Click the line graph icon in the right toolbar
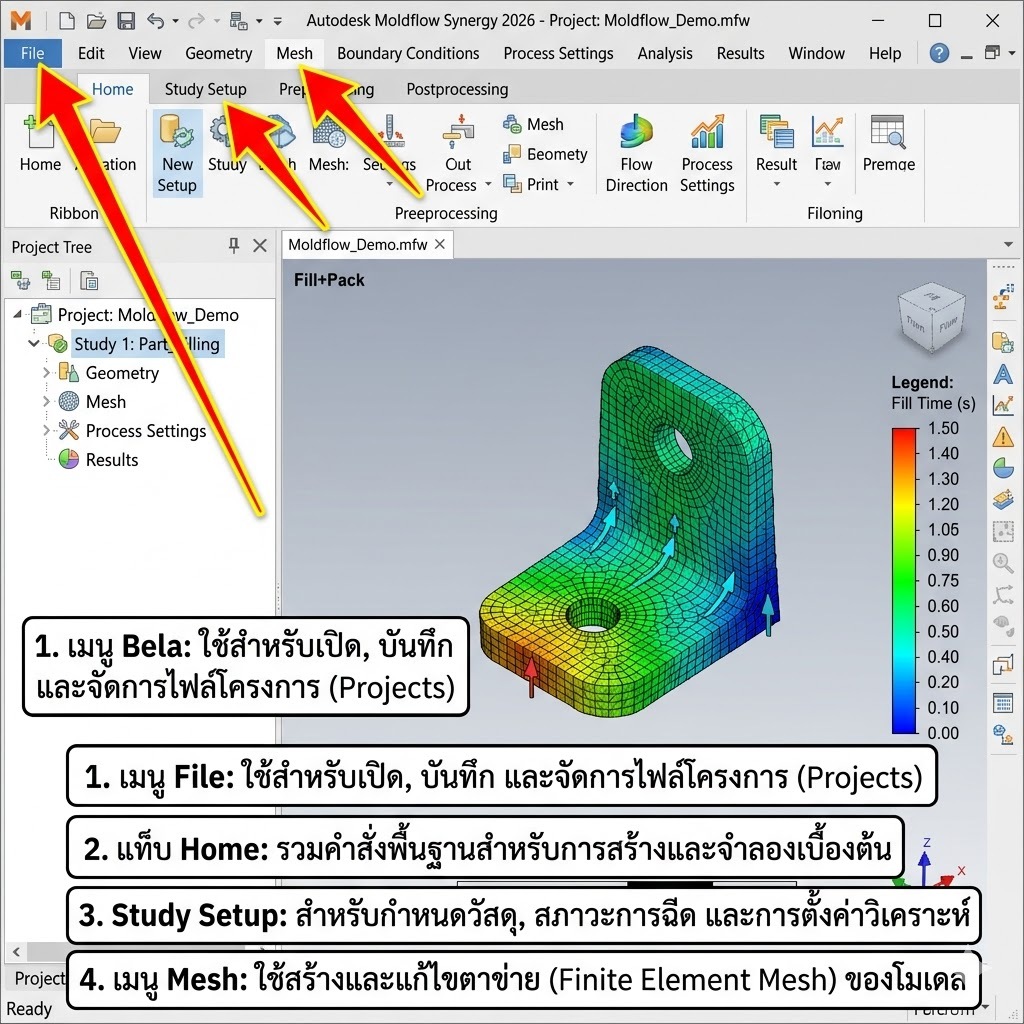Screen dimensions: 1024x1024 (x=1002, y=405)
